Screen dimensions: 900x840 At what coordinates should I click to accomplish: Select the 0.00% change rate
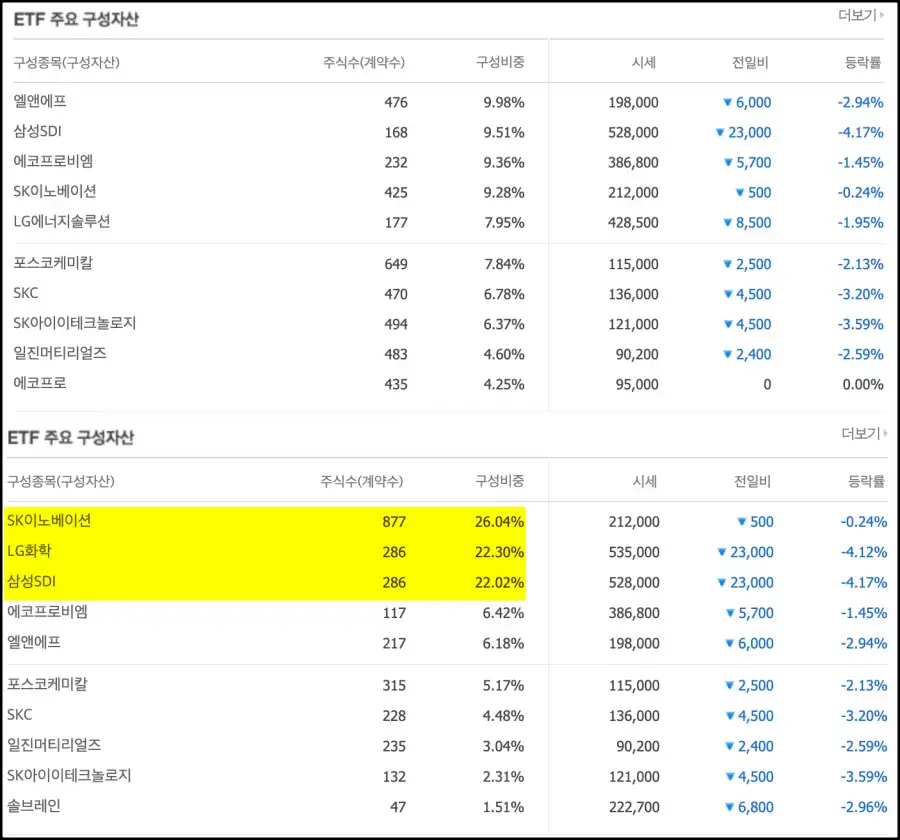863,385
